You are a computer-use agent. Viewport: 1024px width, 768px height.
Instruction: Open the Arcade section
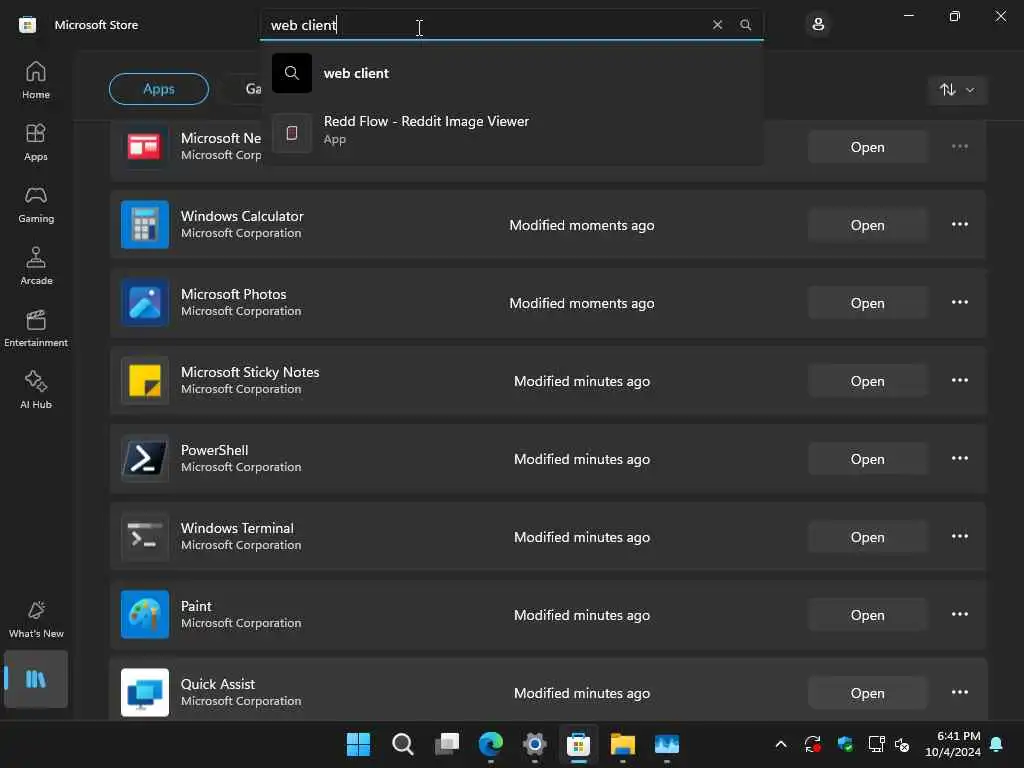(36, 266)
